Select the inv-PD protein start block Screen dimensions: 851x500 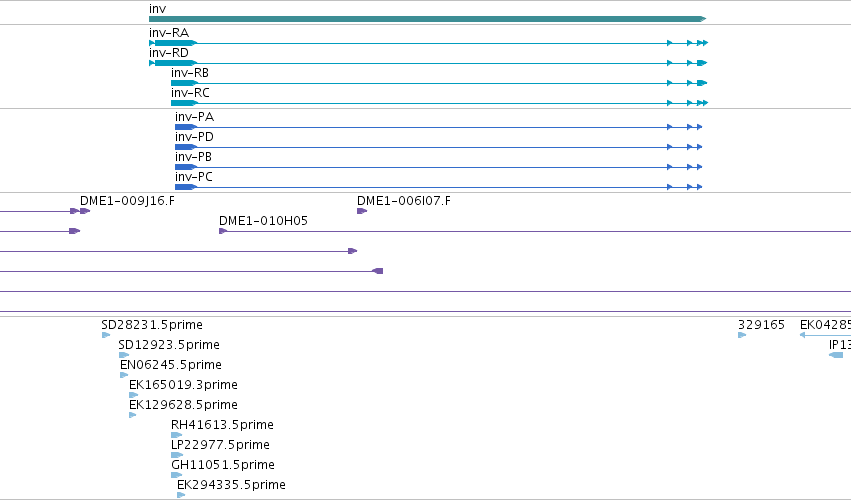[x=186, y=147]
